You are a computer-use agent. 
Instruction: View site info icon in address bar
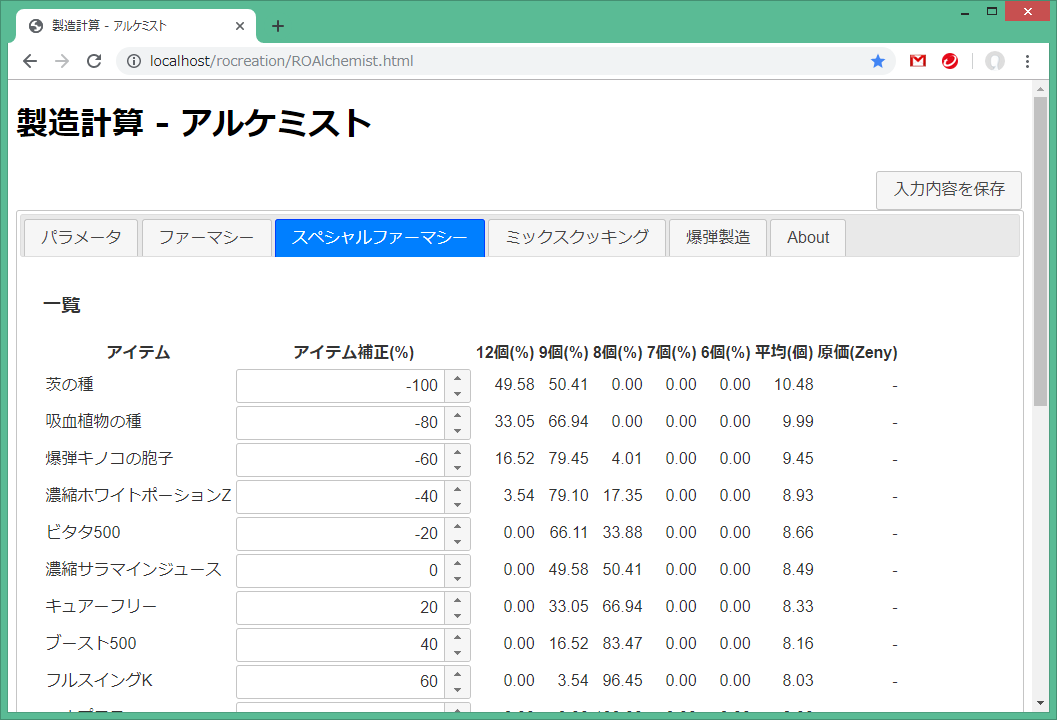[x=133, y=61]
